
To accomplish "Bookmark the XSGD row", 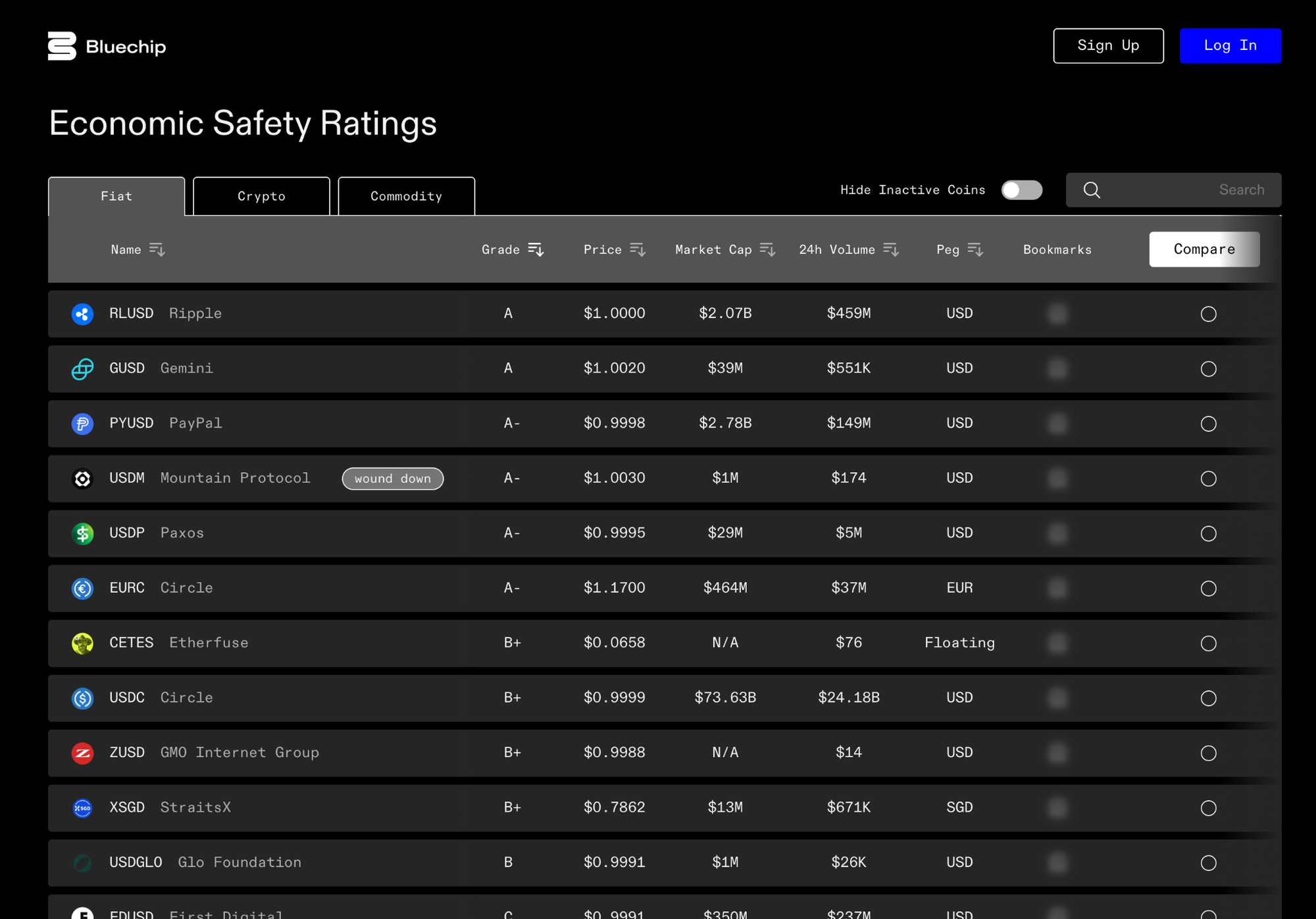I will tap(1057, 808).
